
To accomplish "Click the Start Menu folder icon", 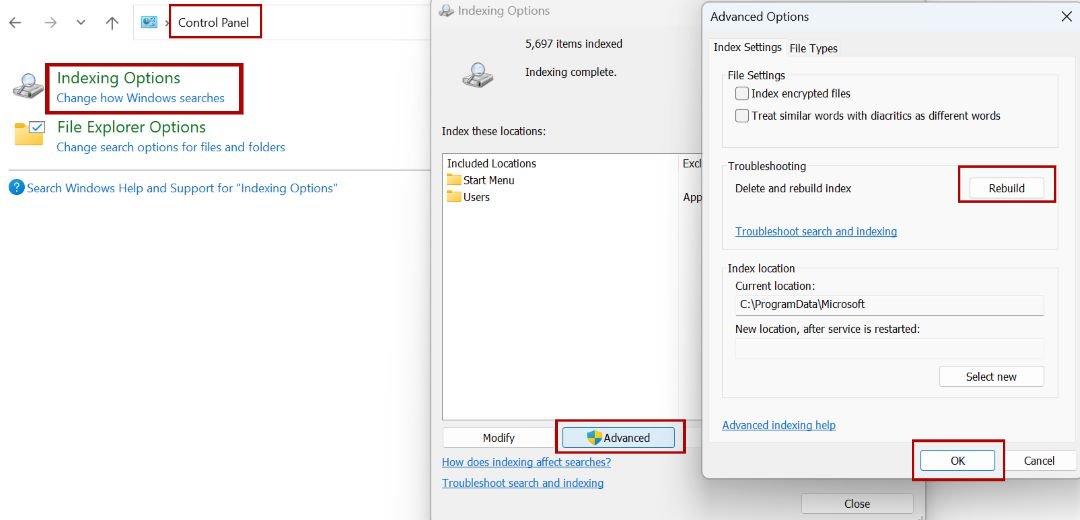I will pos(453,180).
